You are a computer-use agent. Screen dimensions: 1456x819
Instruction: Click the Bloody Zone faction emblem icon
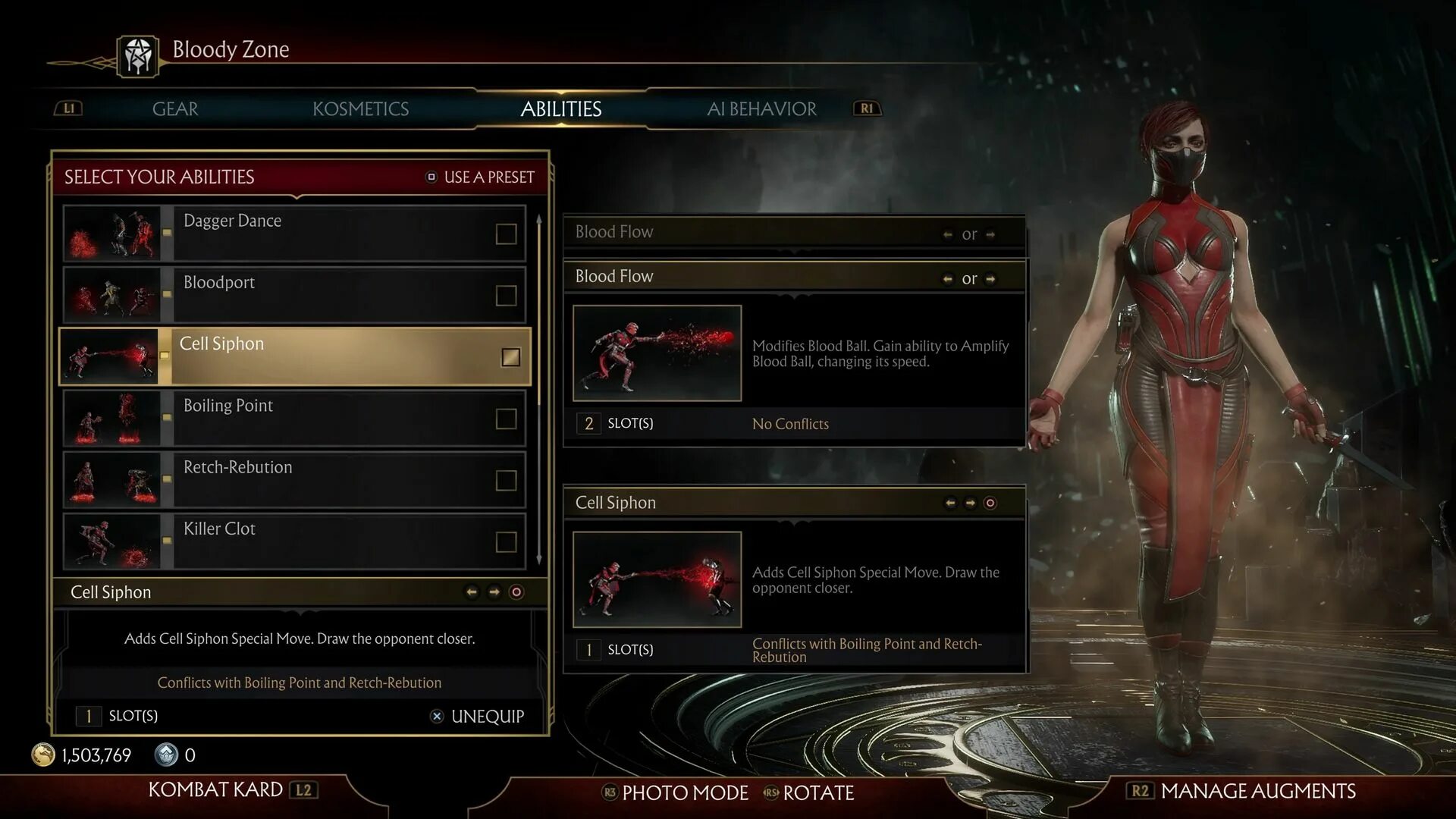pos(138,56)
